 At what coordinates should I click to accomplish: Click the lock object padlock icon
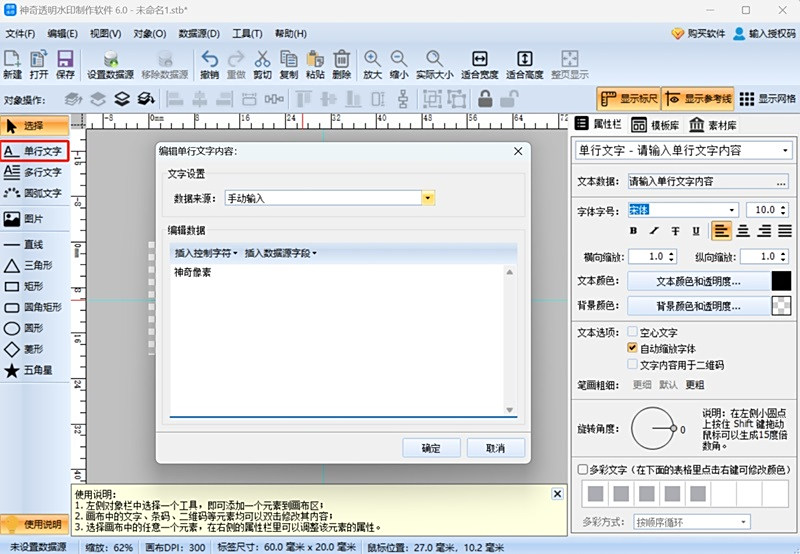click(485, 99)
